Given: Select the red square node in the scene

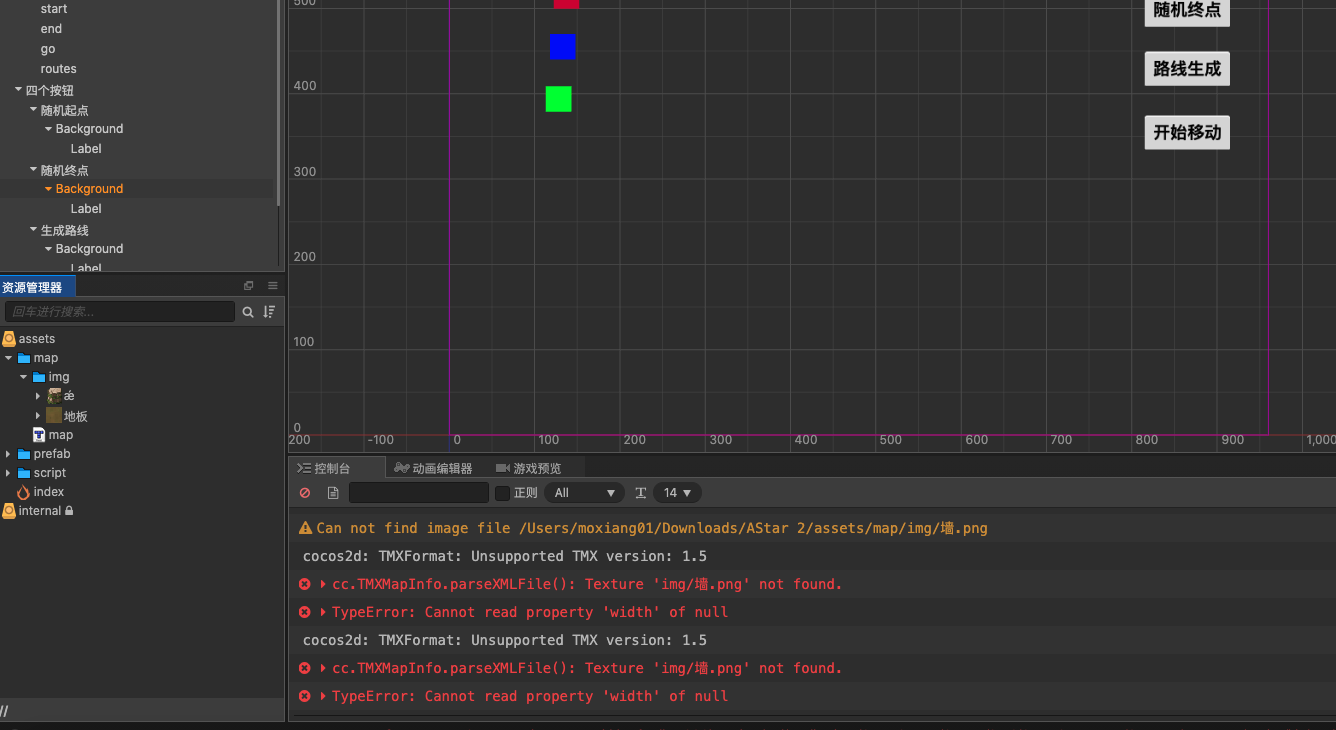Looking at the screenshot, I should click(x=567, y=4).
